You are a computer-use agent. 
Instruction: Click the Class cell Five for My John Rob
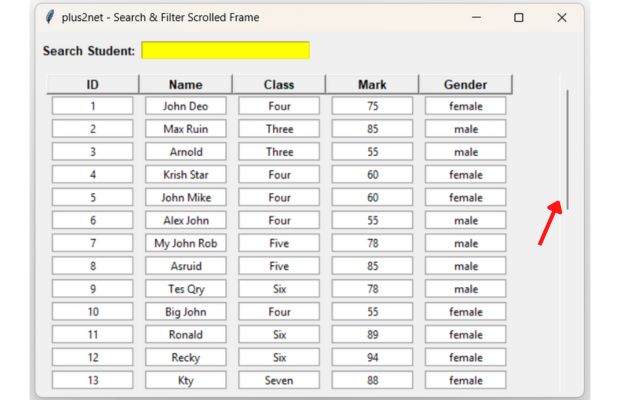[x=279, y=243]
